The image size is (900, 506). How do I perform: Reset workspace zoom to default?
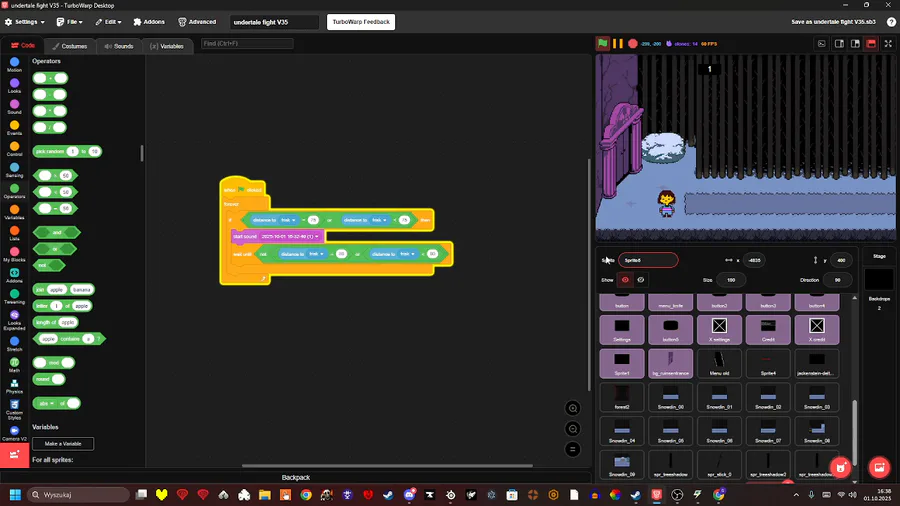pos(572,449)
